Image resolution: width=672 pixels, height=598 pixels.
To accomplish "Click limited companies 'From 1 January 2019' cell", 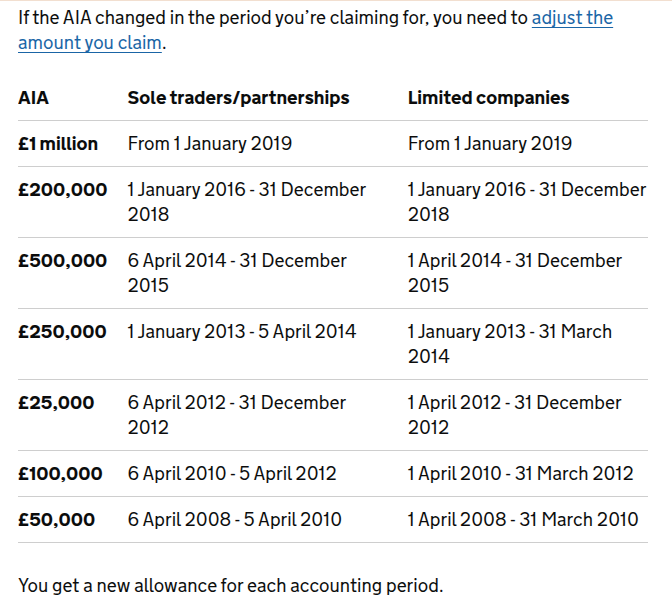I will [490, 144].
